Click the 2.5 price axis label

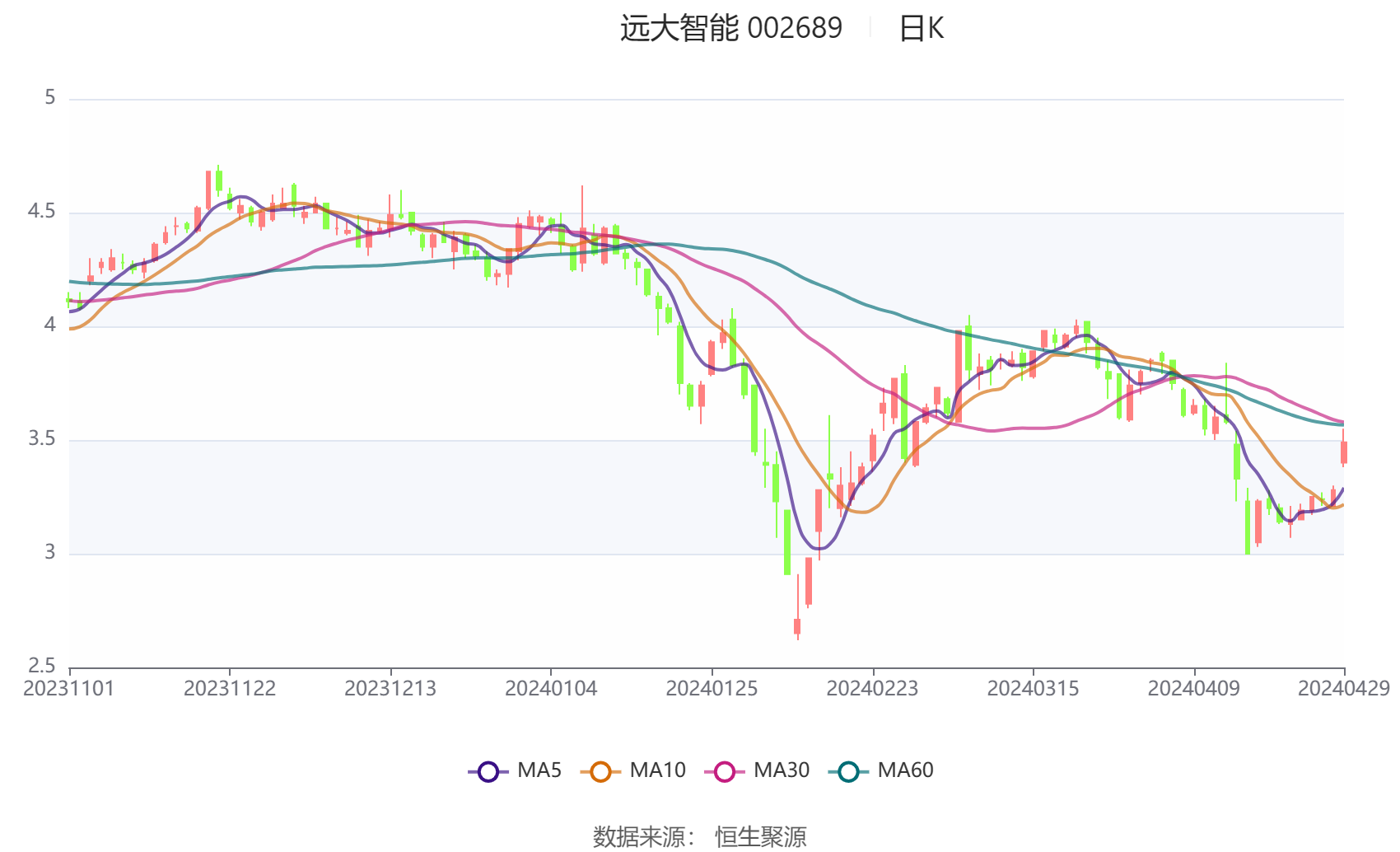coord(42,666)
